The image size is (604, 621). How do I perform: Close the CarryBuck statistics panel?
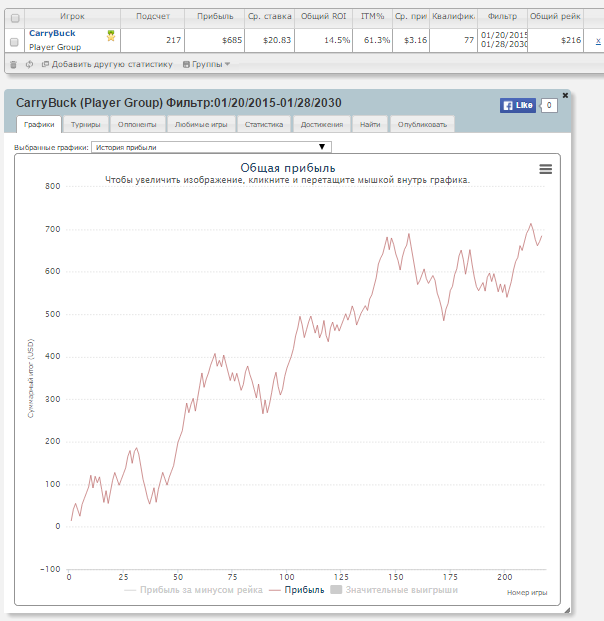pyautogui.click(x=565, y=95)
